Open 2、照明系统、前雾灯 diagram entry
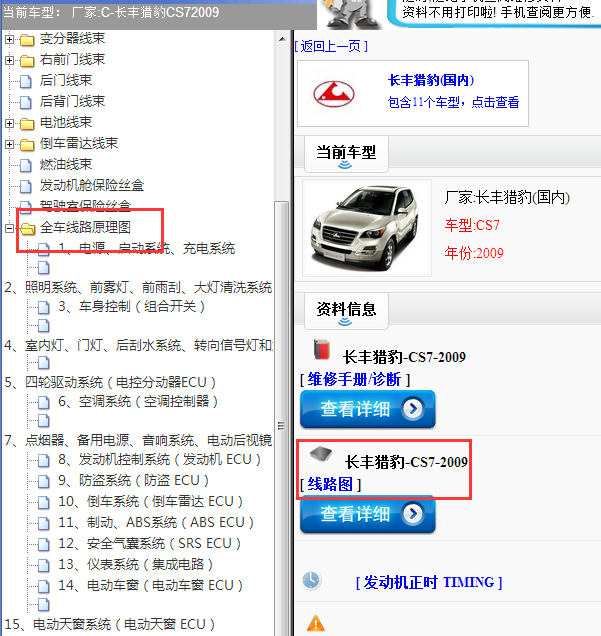The image size is (601, 636). tap(138, 288)
